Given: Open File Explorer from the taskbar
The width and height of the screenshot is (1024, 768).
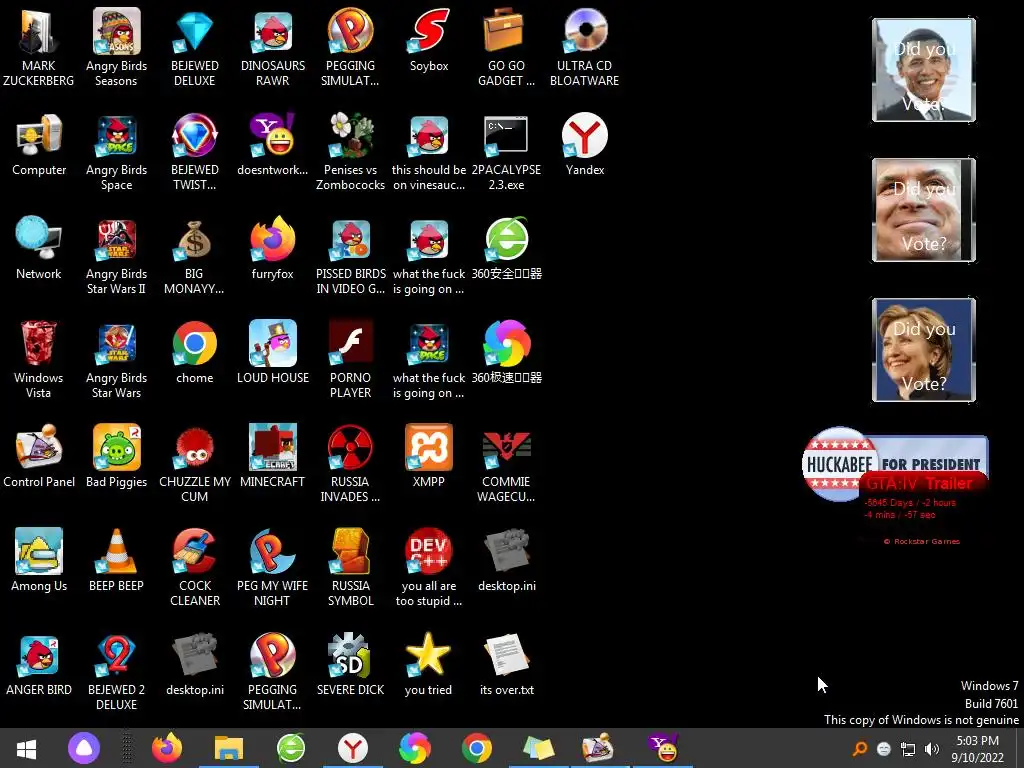Looking at the screenshot, I should point(229,748).
